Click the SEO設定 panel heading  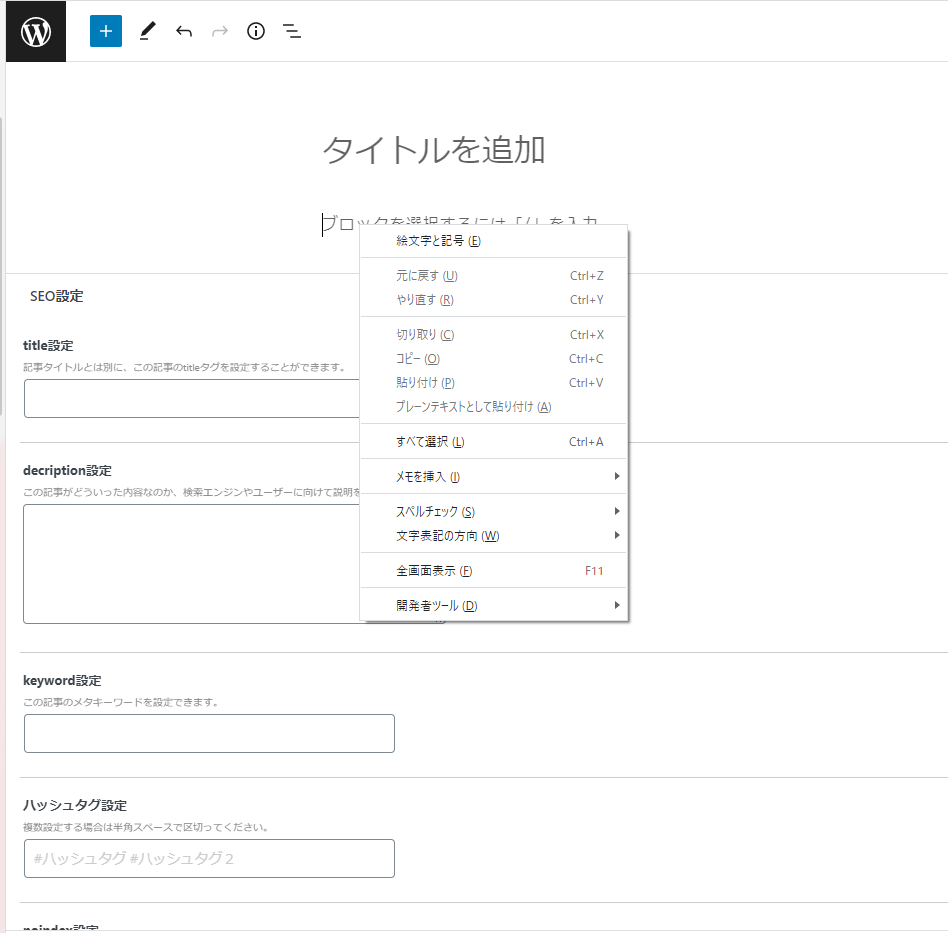pos(57,296)
